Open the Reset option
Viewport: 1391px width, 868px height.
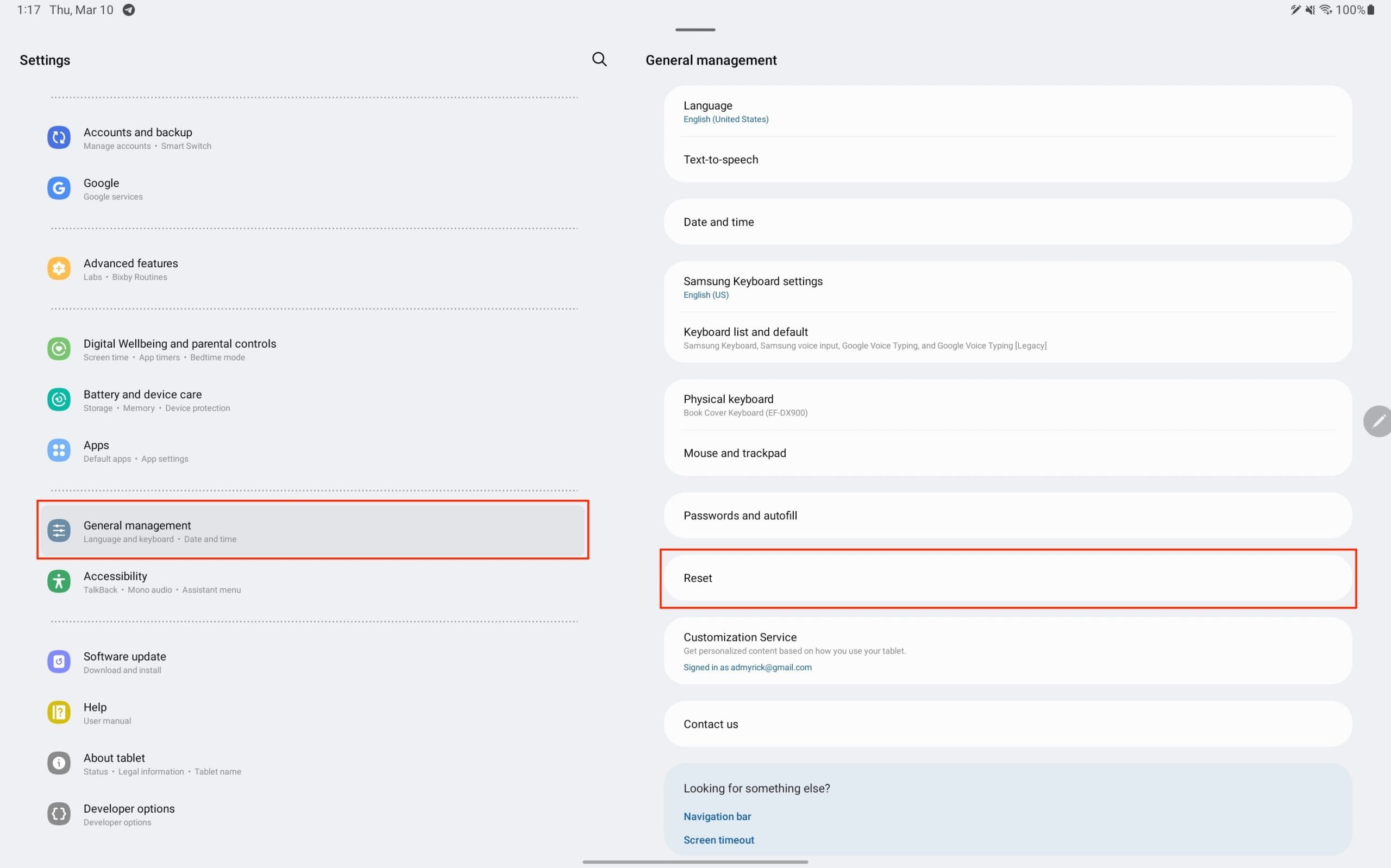[1007, 578]
